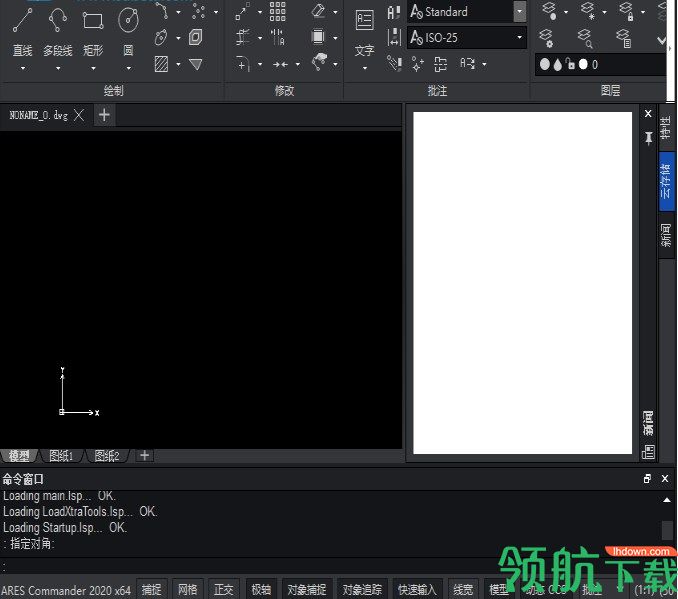Expand the 多段线 polyline options arrow
The width and height of the screenshot is (678, 599).
coord(58,68)
